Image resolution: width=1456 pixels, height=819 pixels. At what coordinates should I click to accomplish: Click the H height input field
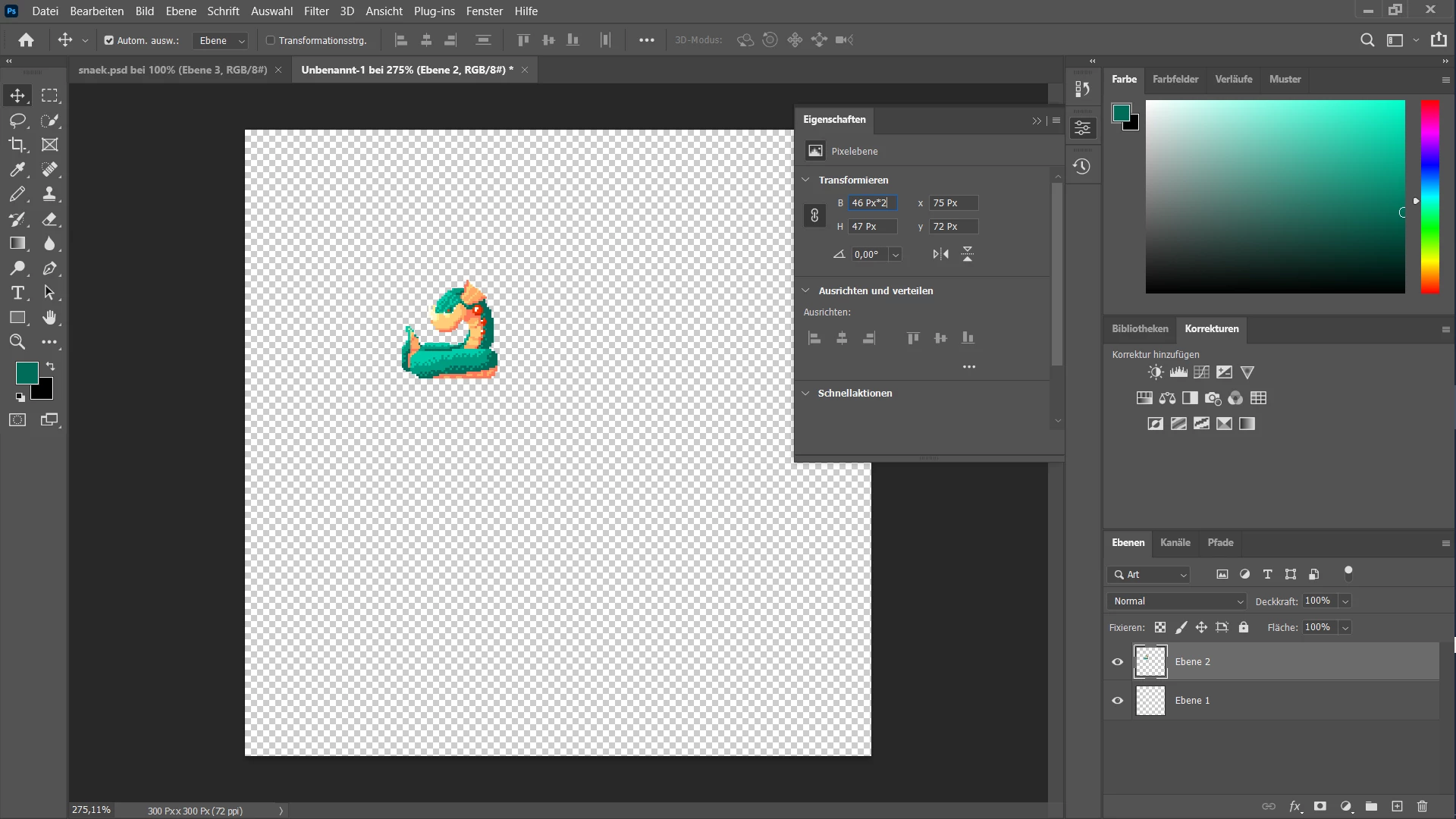872,226
